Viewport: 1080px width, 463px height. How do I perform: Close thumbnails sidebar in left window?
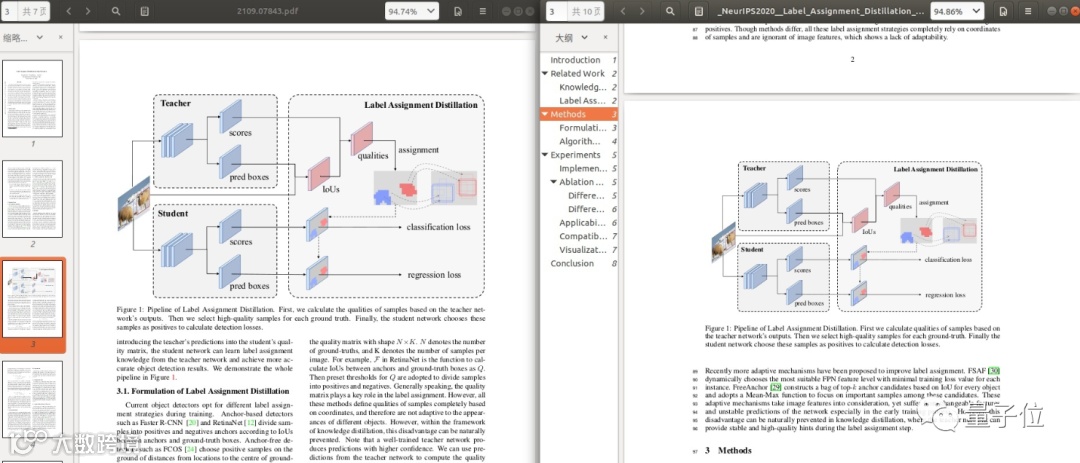tap(61, 37)
